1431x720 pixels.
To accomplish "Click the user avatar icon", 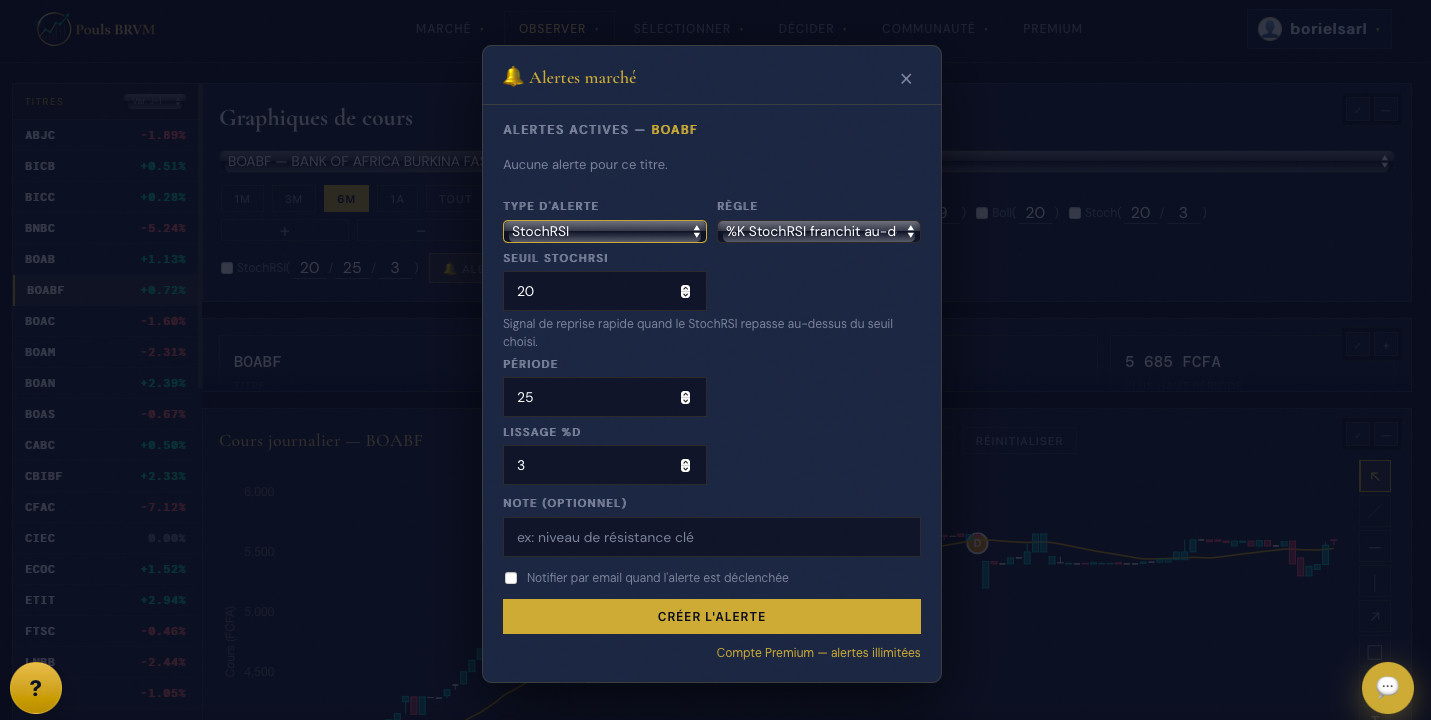I will [1270, 29].
